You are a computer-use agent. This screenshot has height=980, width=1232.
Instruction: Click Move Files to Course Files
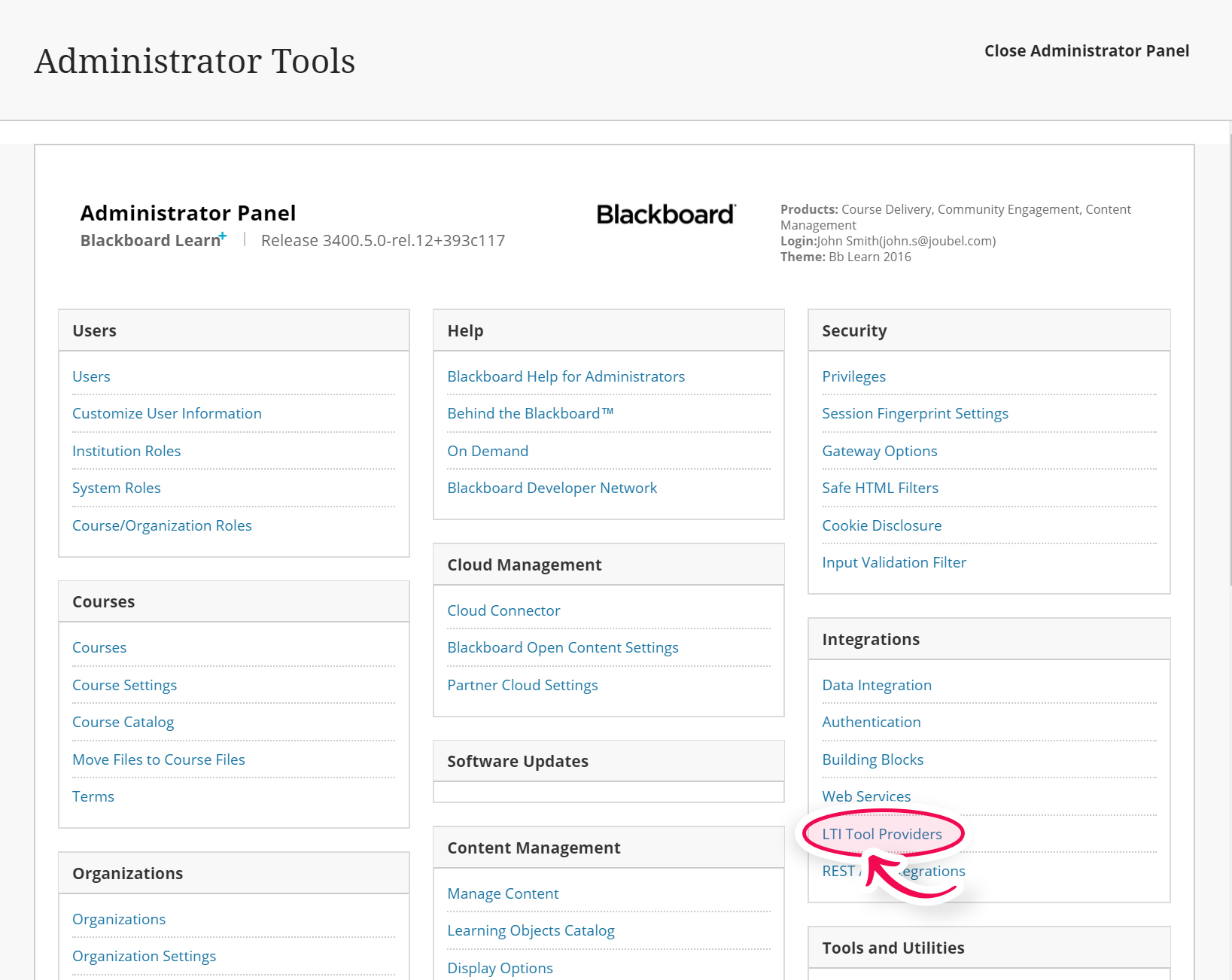click(x=159, y=759)
